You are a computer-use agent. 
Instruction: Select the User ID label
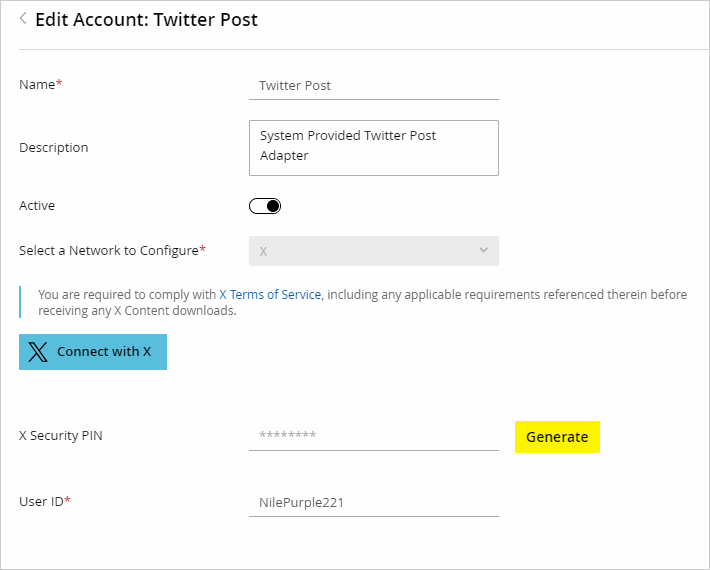point(45,501)
